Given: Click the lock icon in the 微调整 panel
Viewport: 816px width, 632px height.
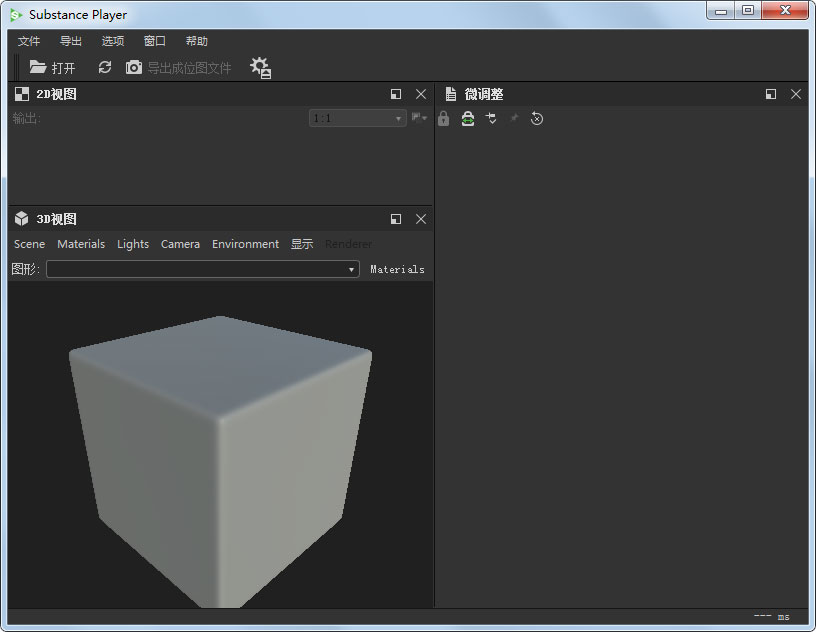Looking at the screenshot, I should [x=443, y=118].
